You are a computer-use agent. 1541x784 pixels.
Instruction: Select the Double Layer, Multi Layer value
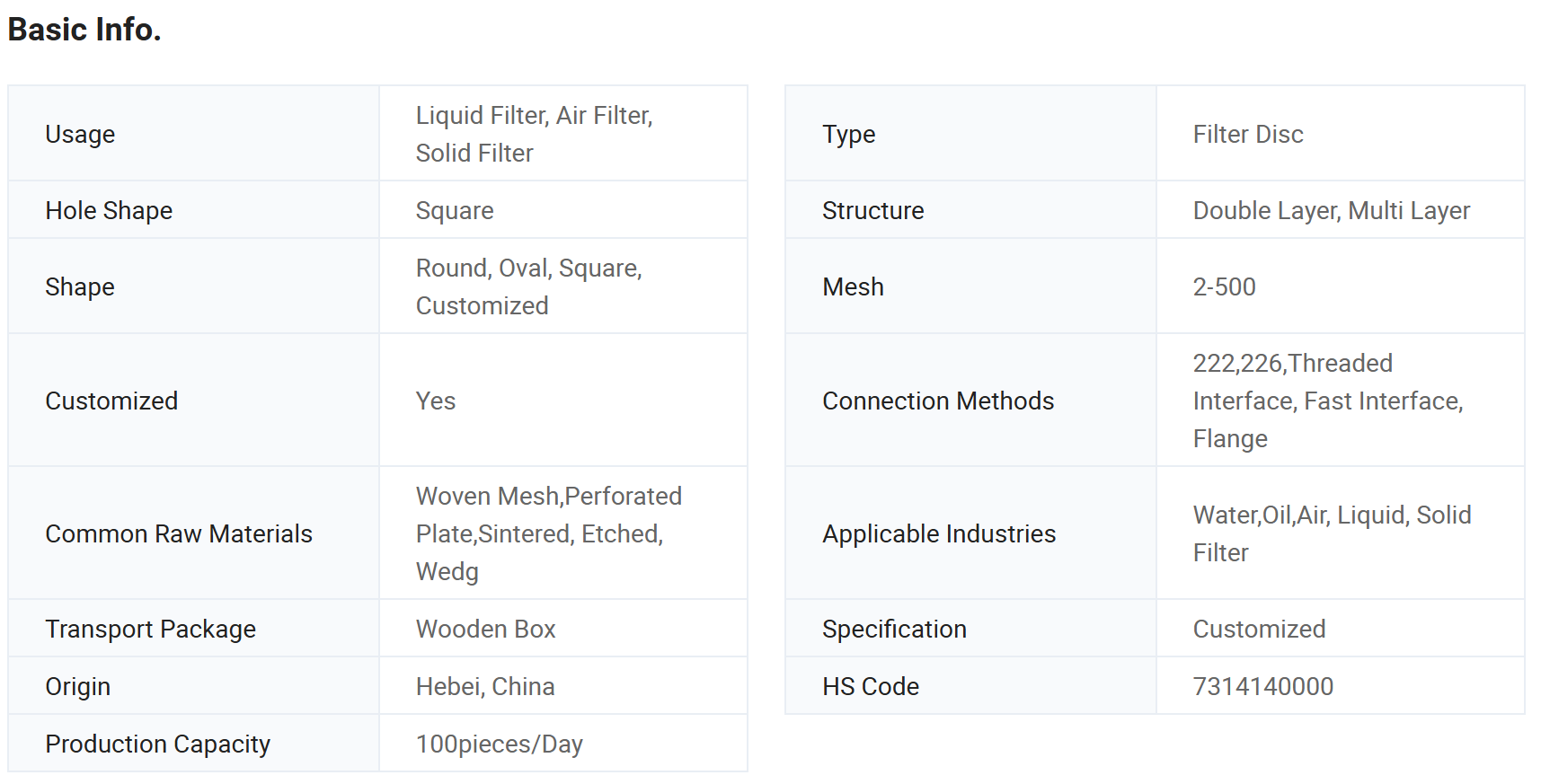coord(1332,210)
